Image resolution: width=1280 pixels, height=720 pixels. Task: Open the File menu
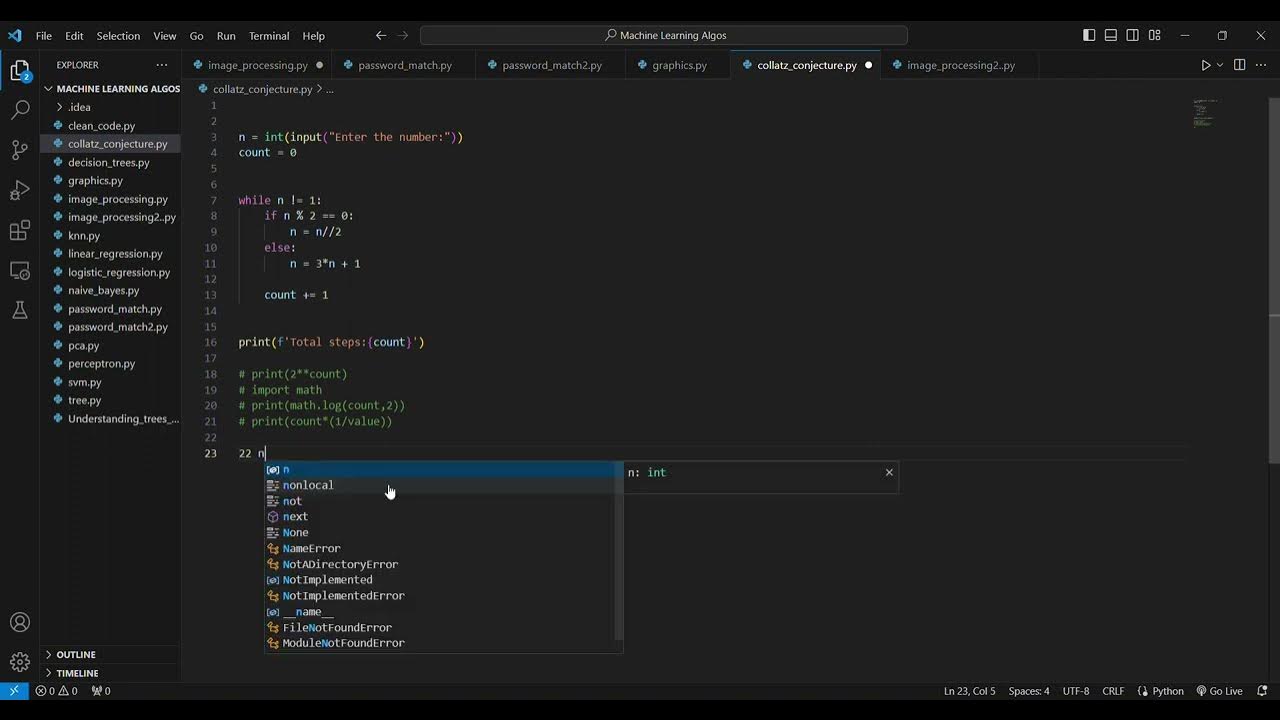pos(44,35)
